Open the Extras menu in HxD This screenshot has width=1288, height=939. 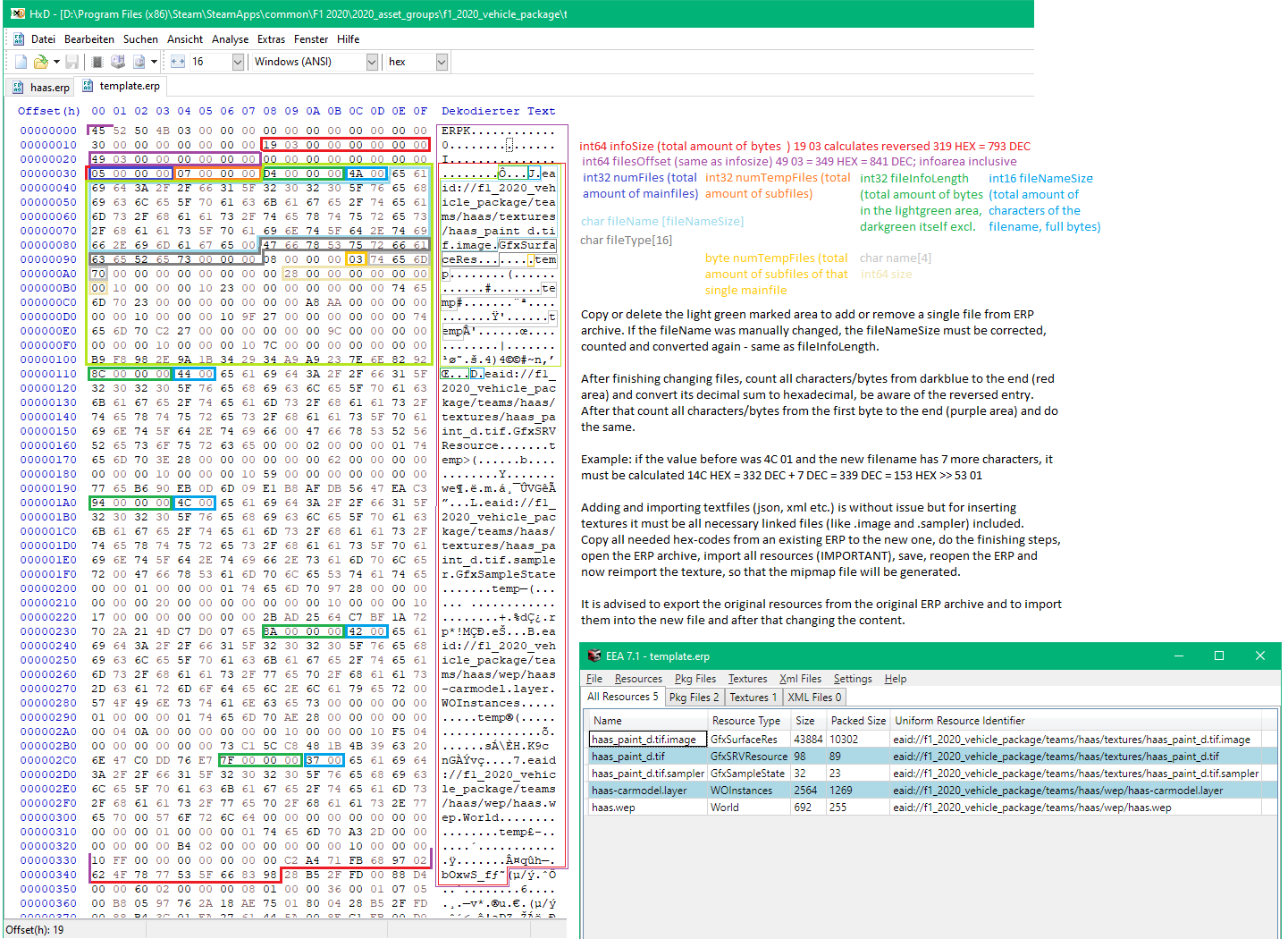coord(271,39)
